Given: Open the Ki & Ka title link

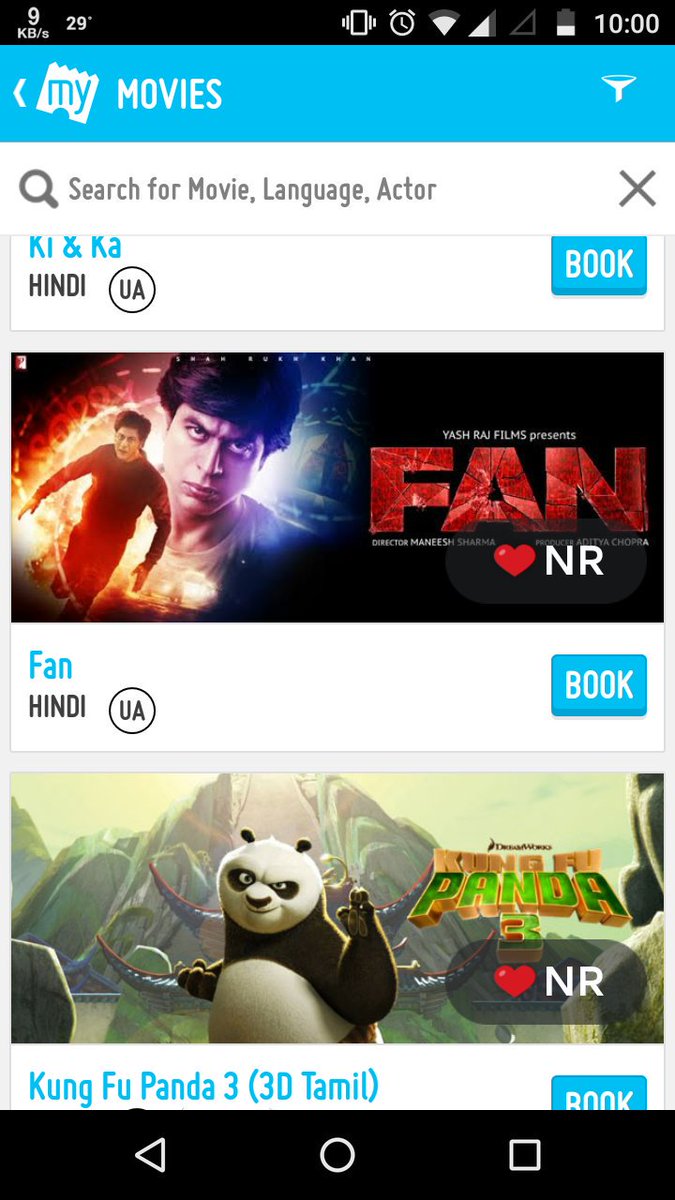Looking at the screenshot, I should point(75,247).
